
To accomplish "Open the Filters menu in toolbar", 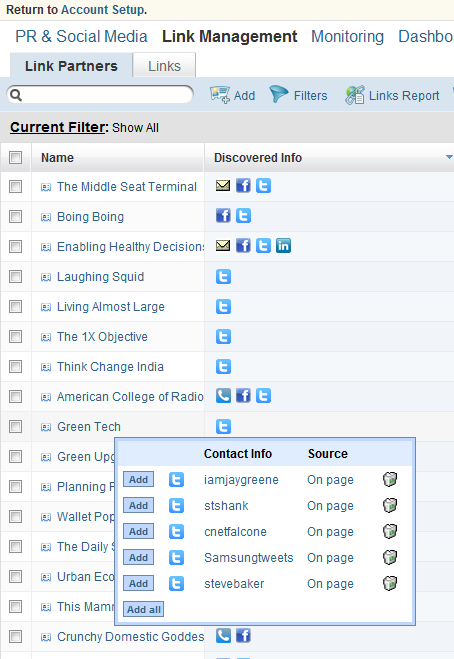I will 298,95.
